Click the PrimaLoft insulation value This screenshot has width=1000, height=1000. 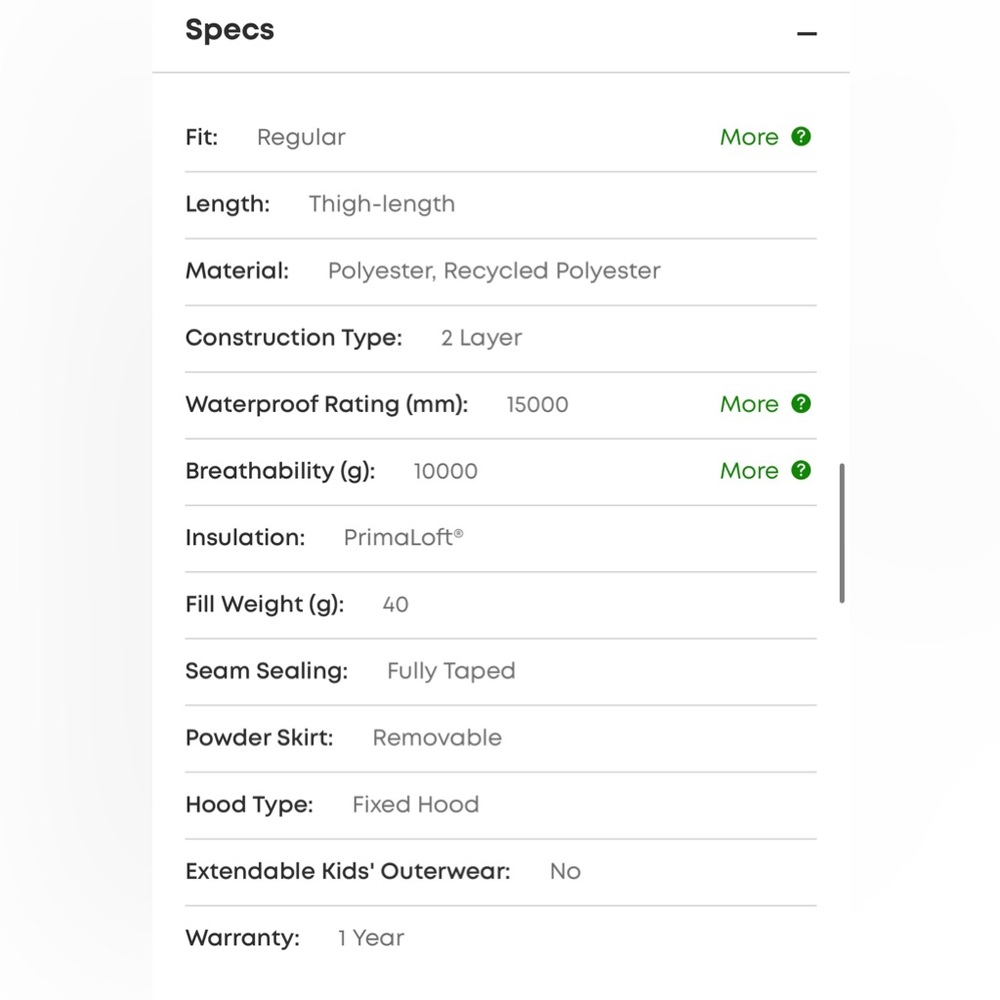[403, 538]
